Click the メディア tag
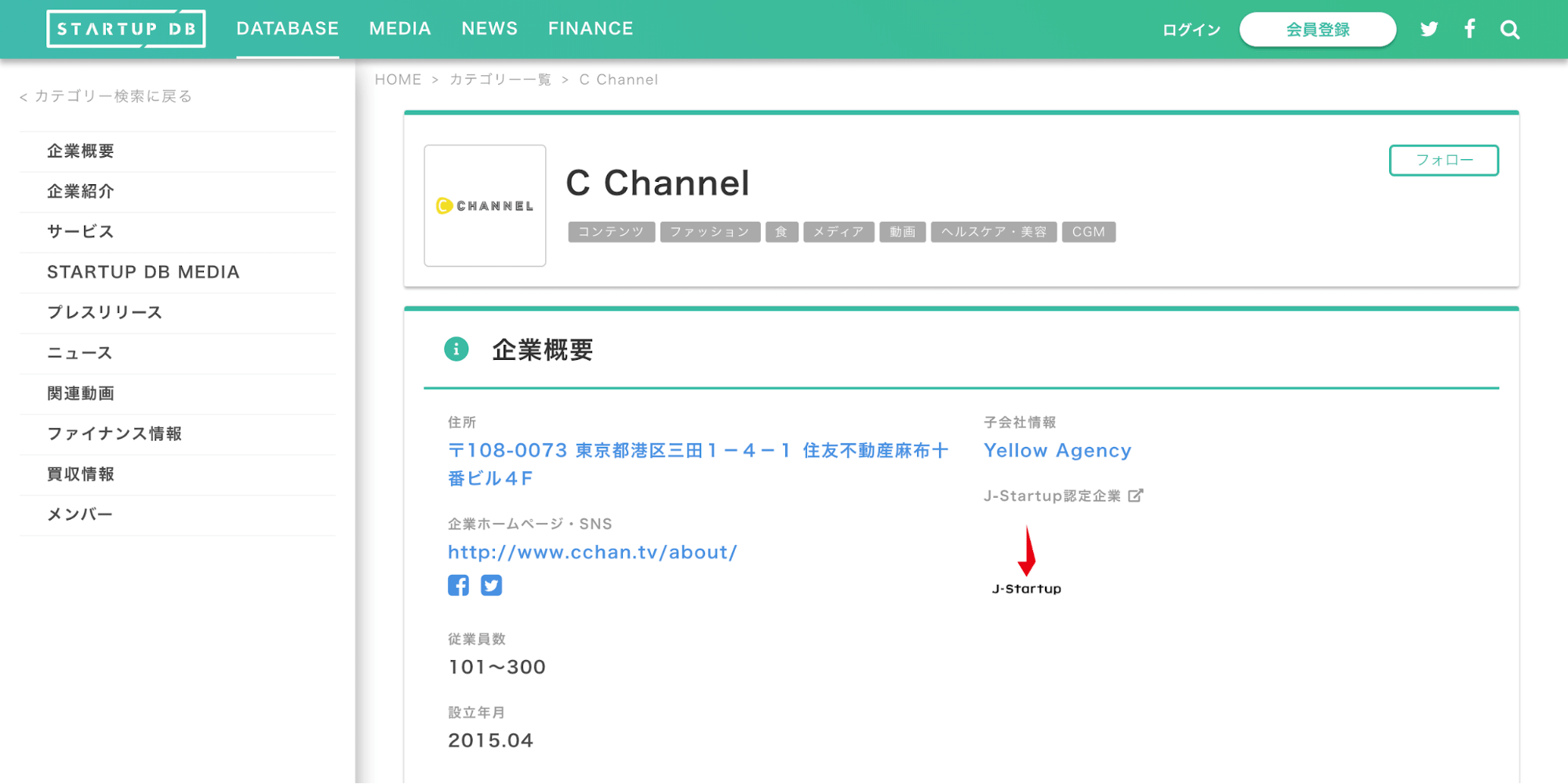This screenshot has height=784, width=1568. click(839, 232)
